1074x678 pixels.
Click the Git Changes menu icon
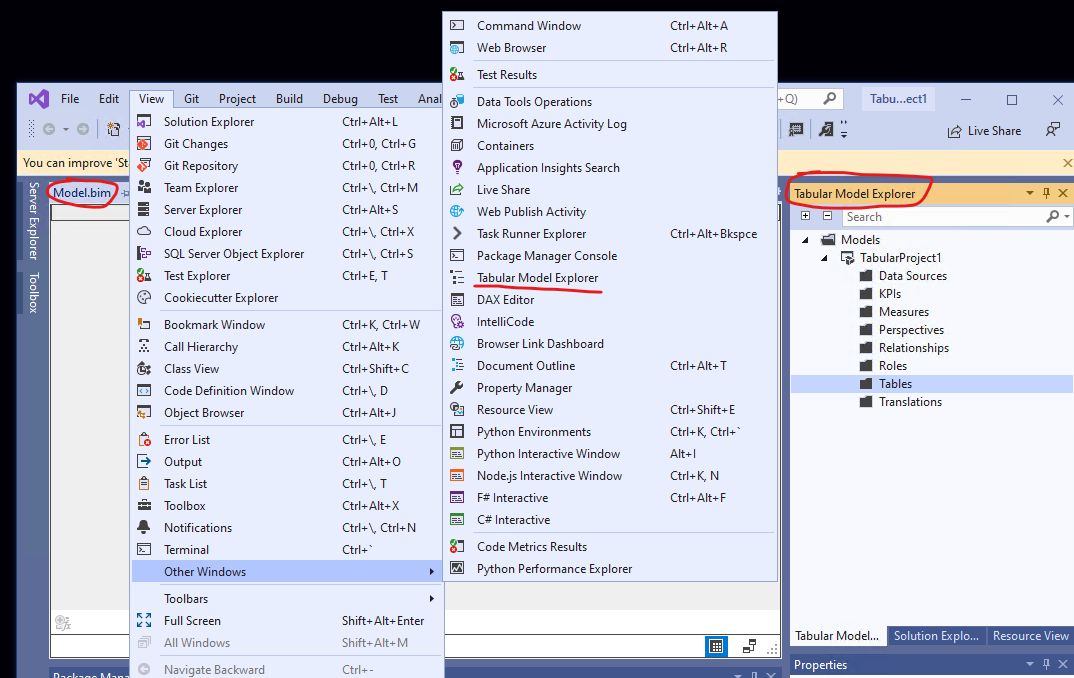click(144, 144)
